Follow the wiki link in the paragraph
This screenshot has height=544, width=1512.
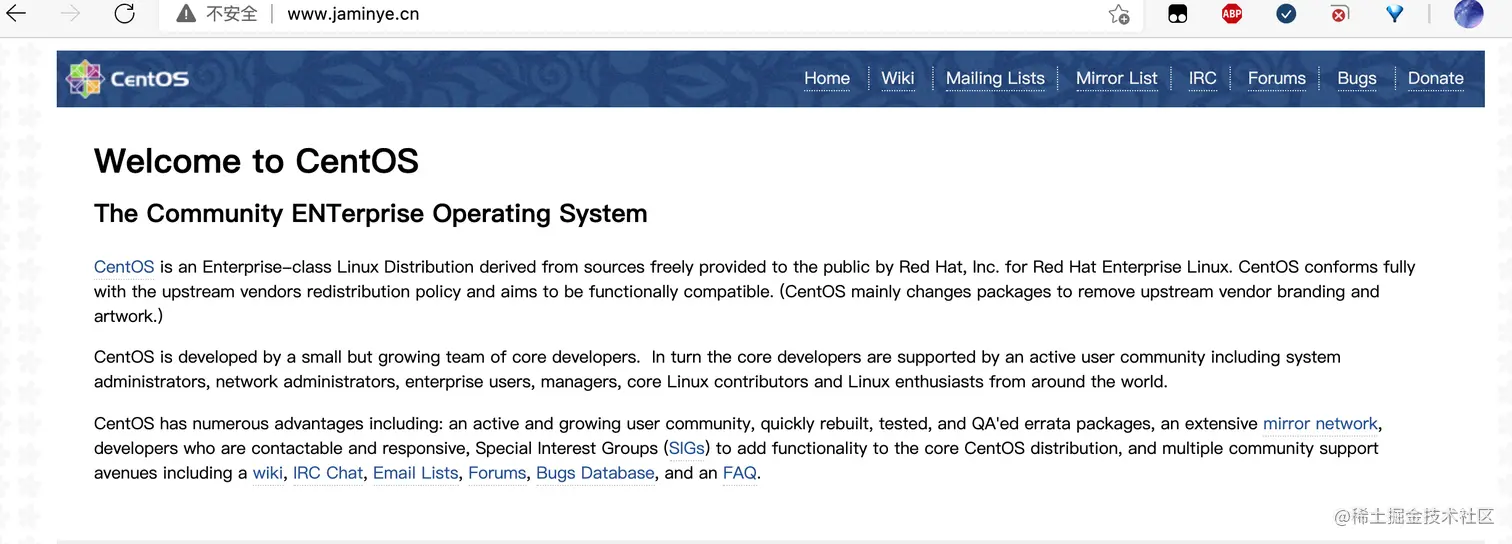tap(267, 473)
